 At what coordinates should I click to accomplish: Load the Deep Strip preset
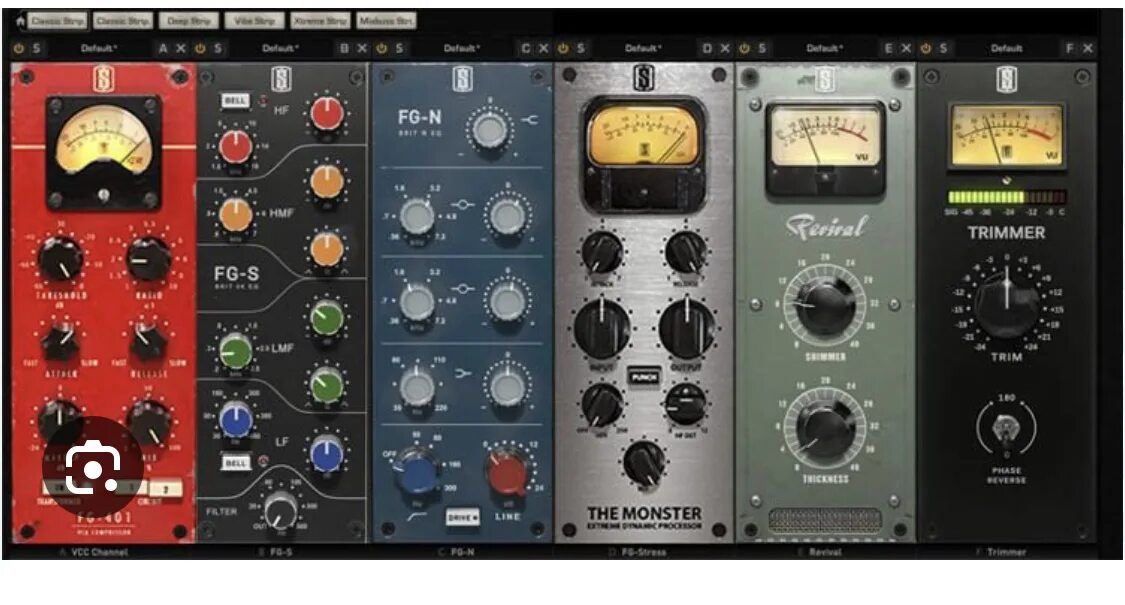click(x=189, y=21)
